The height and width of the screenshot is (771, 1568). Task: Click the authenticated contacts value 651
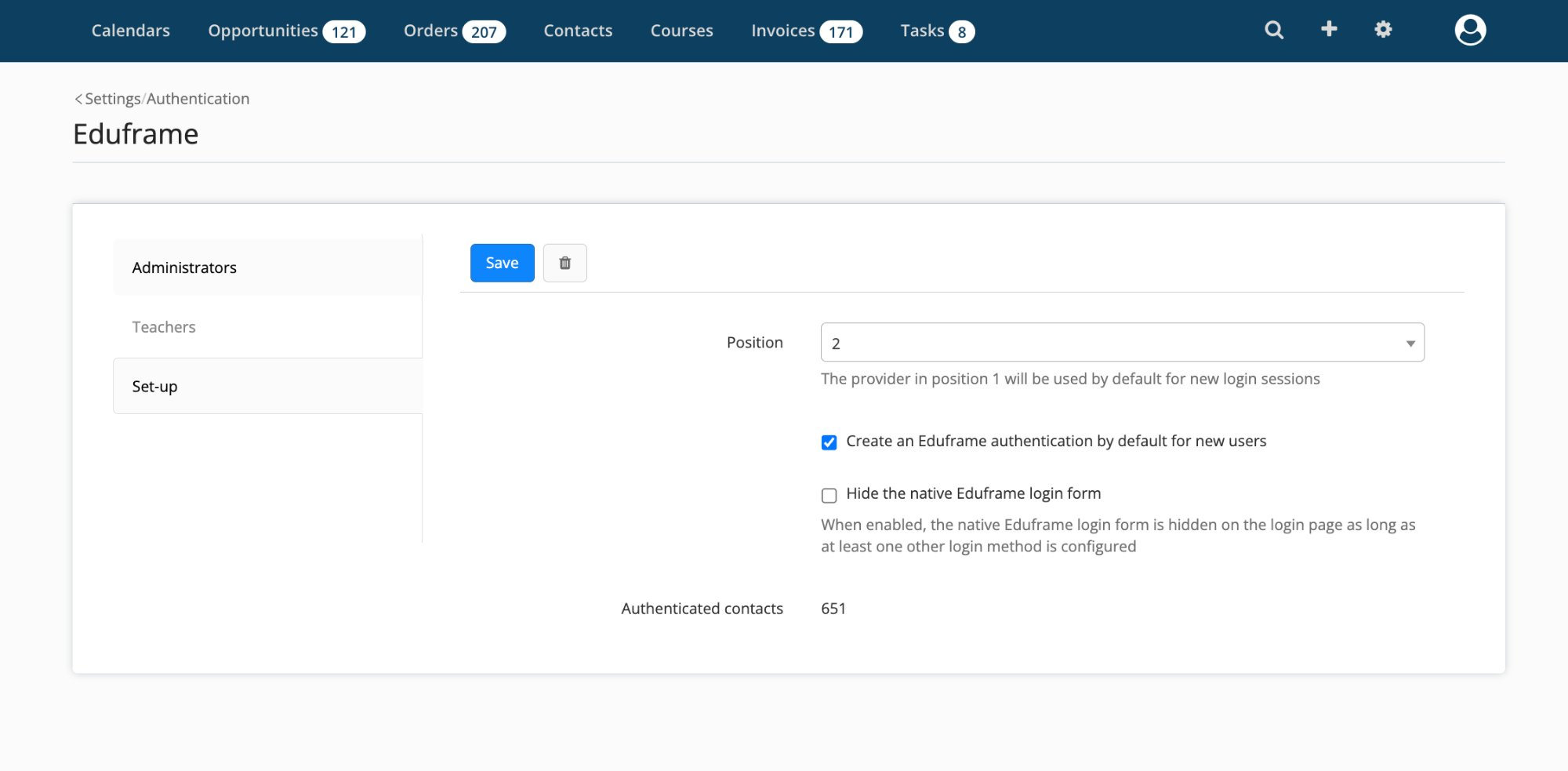pos(833,609)
